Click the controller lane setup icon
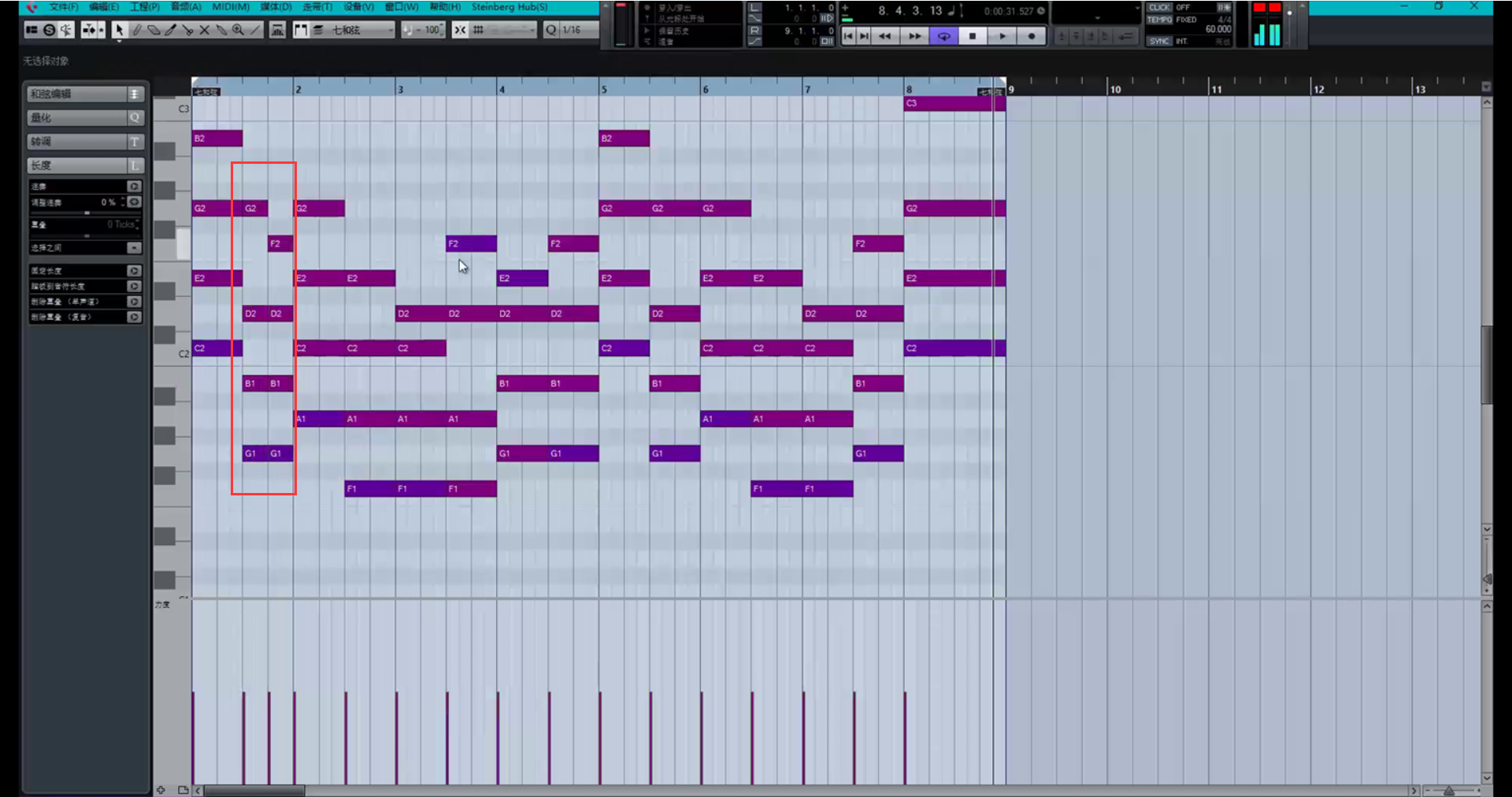The width and height of the screenshot is (1512, 797). [183, 790]
